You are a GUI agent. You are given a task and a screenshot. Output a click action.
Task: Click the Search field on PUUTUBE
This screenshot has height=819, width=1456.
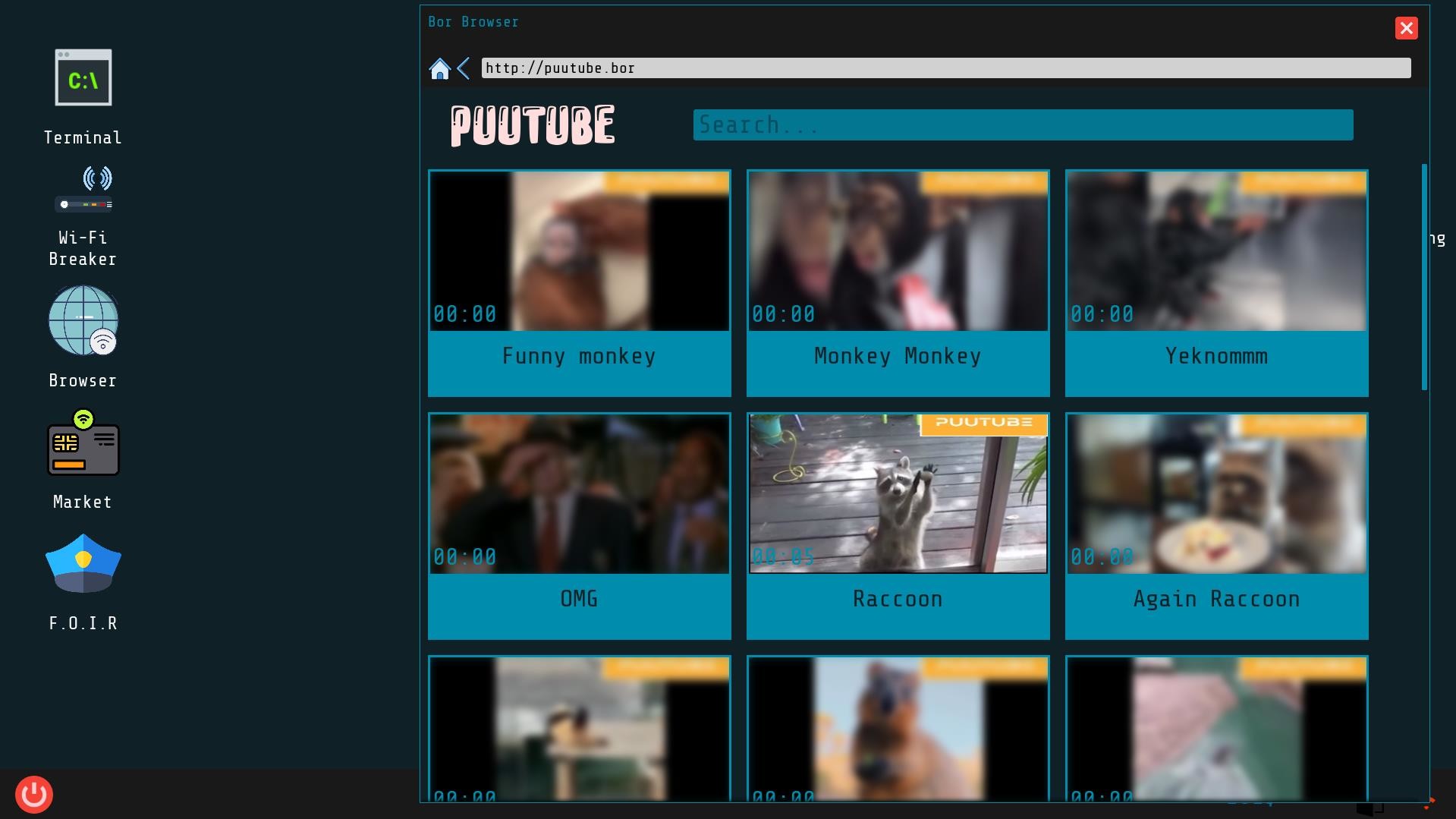1022,124
